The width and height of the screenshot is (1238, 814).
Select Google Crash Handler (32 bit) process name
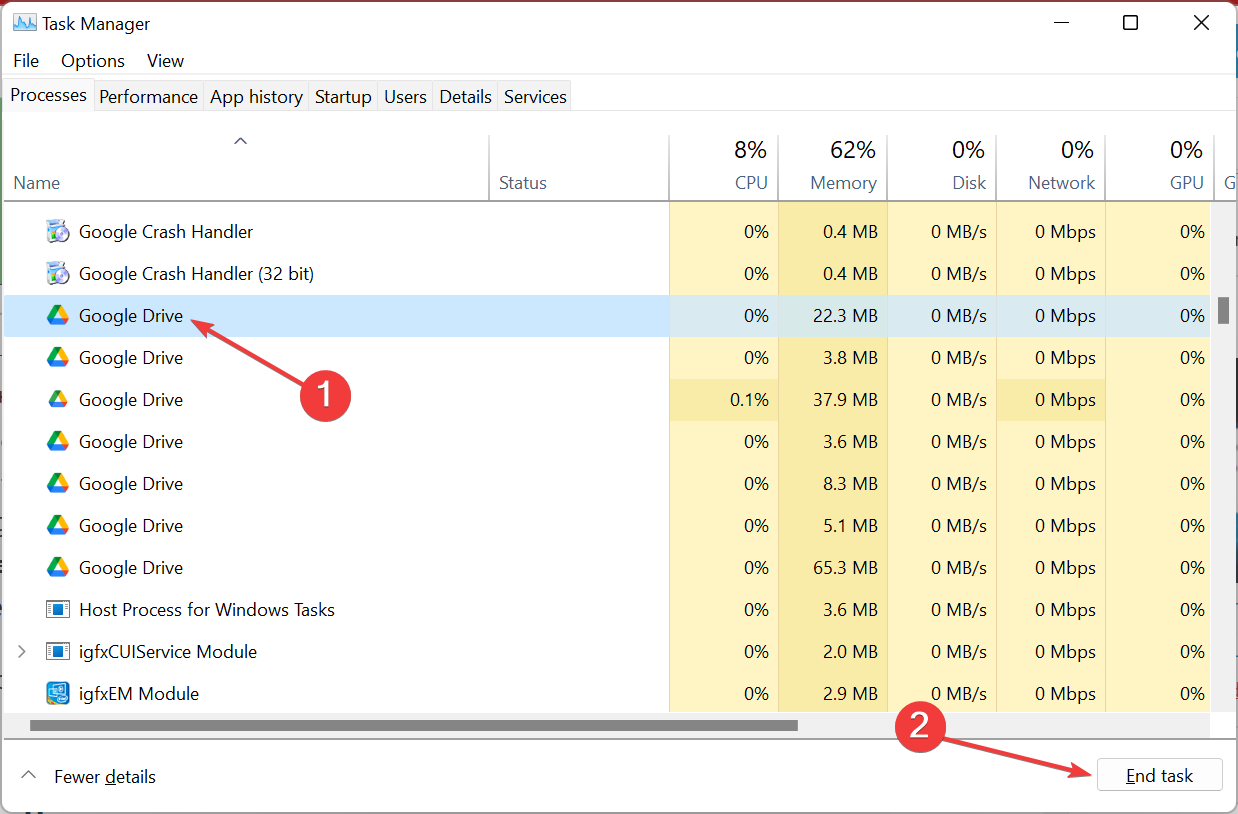197,274
